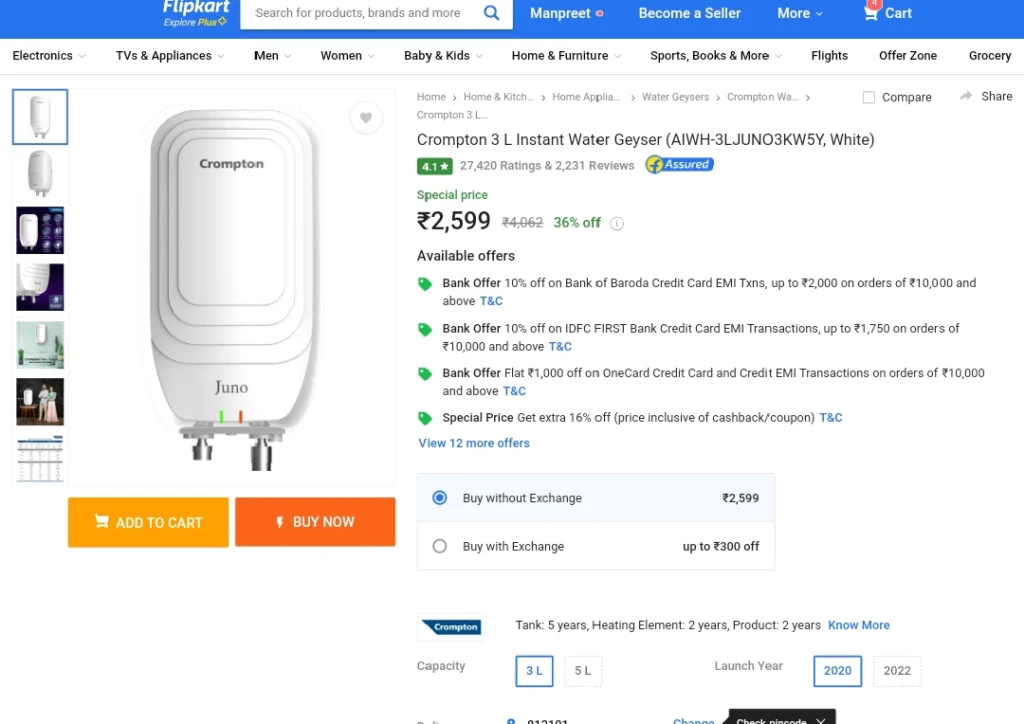Click the Crompton brand logo near warranty info
Image resolution: width=1024 pixels, height=724 pixels.
click(x=451, y=627)
